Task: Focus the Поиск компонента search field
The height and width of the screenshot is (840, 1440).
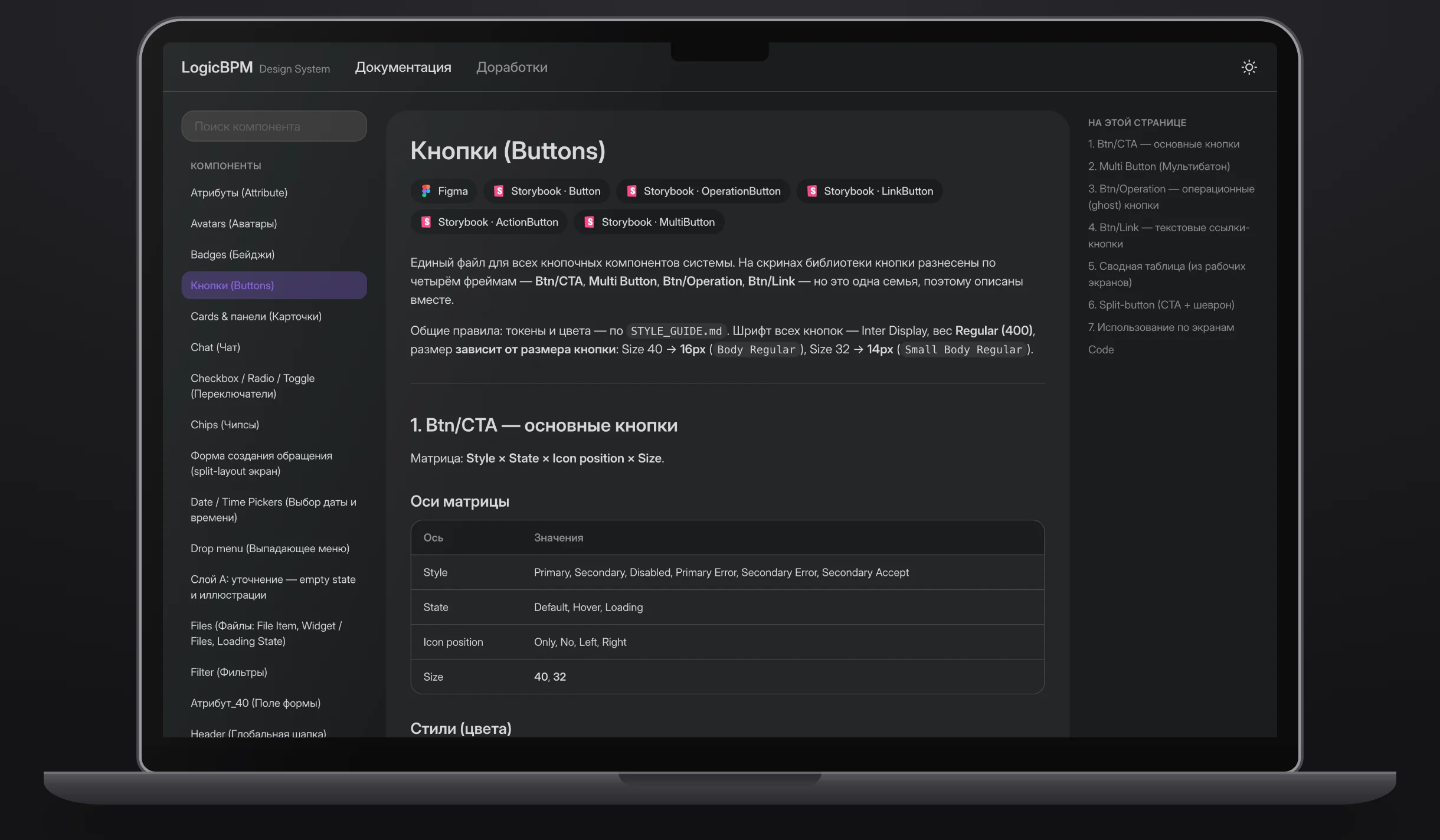Action: (274, 126)
